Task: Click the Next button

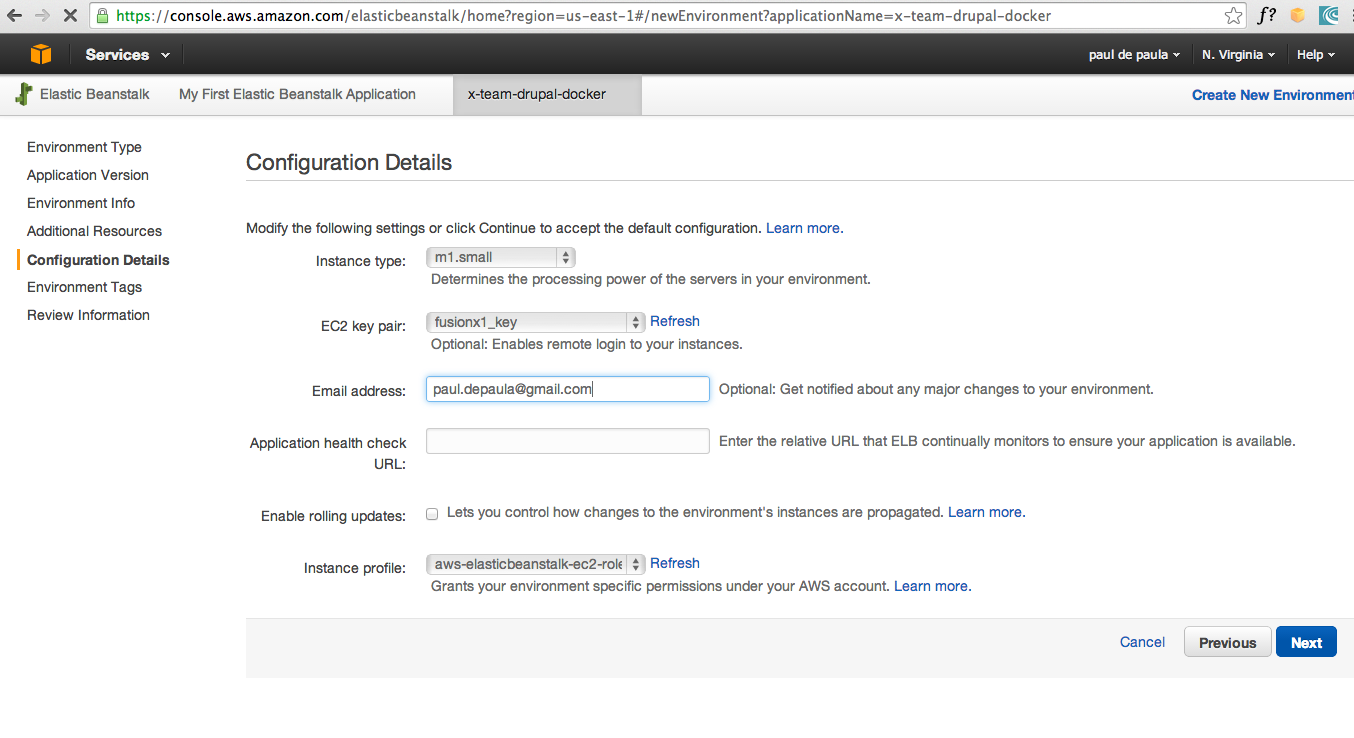Action: (x=1306, y=642)
